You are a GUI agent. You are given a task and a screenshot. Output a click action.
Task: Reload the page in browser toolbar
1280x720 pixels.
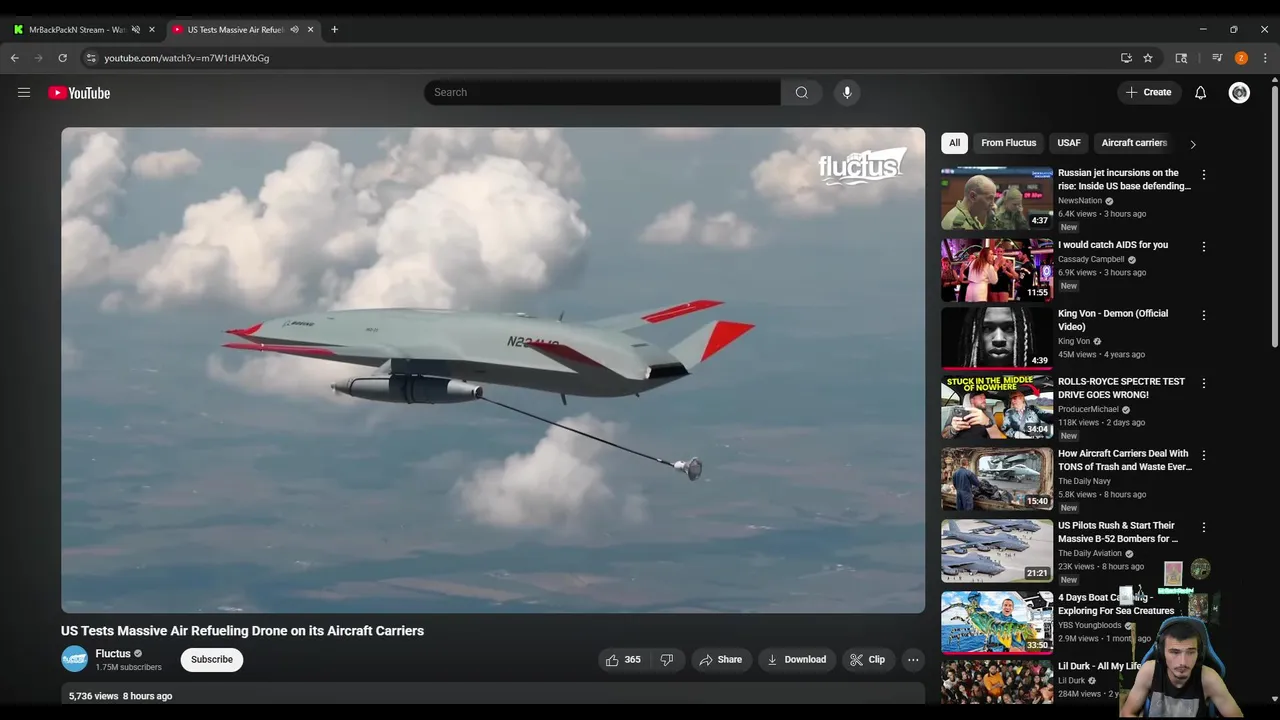62,58
